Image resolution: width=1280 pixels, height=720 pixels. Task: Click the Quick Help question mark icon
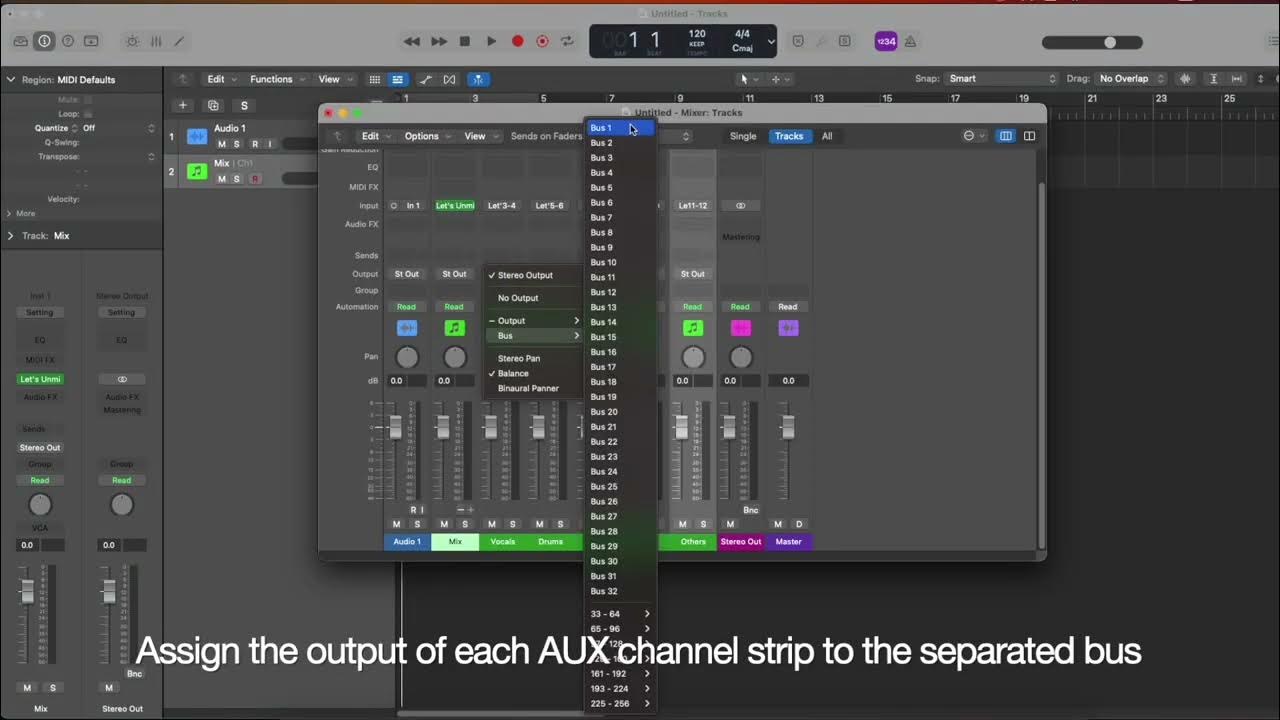point(68,41)
